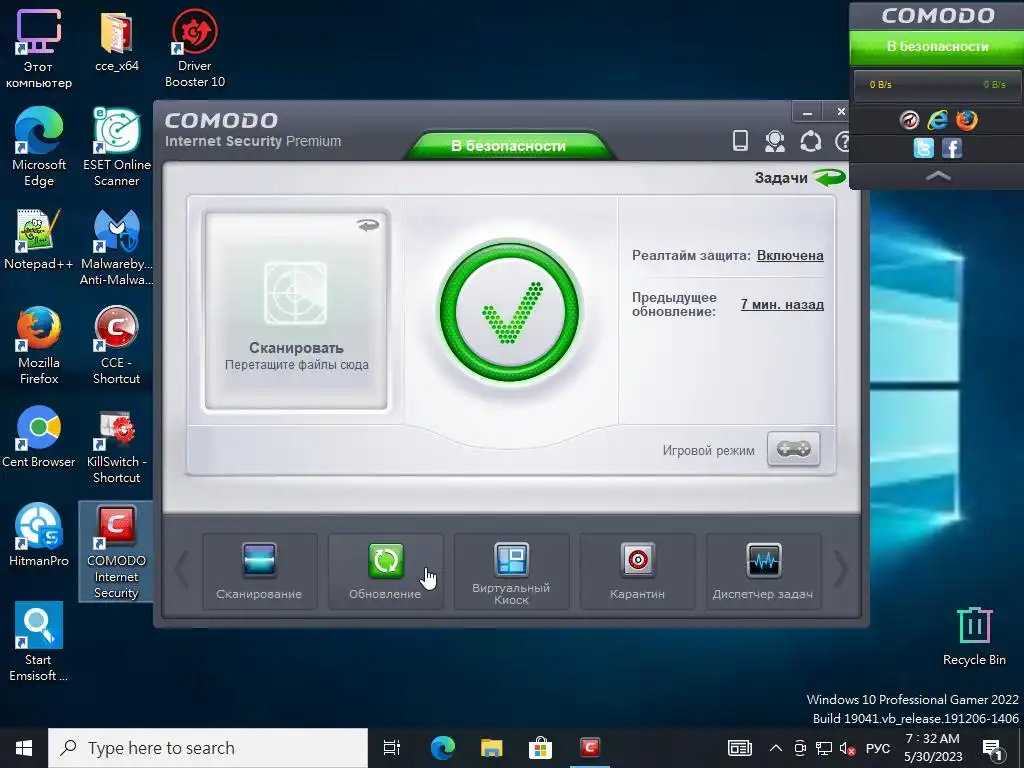
Task: Show hidden tray icons chevron
Action: [x=775, y=748]
